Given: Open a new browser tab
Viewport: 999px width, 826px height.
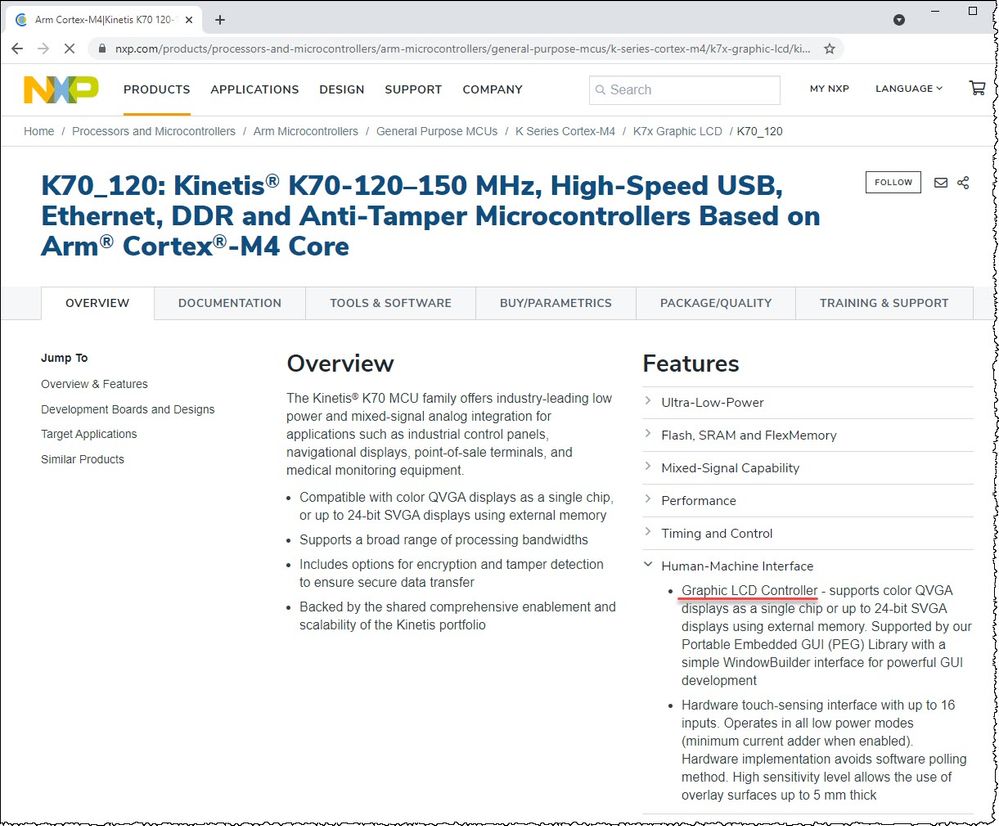Looking at the screenshot, I should point(220,20).
